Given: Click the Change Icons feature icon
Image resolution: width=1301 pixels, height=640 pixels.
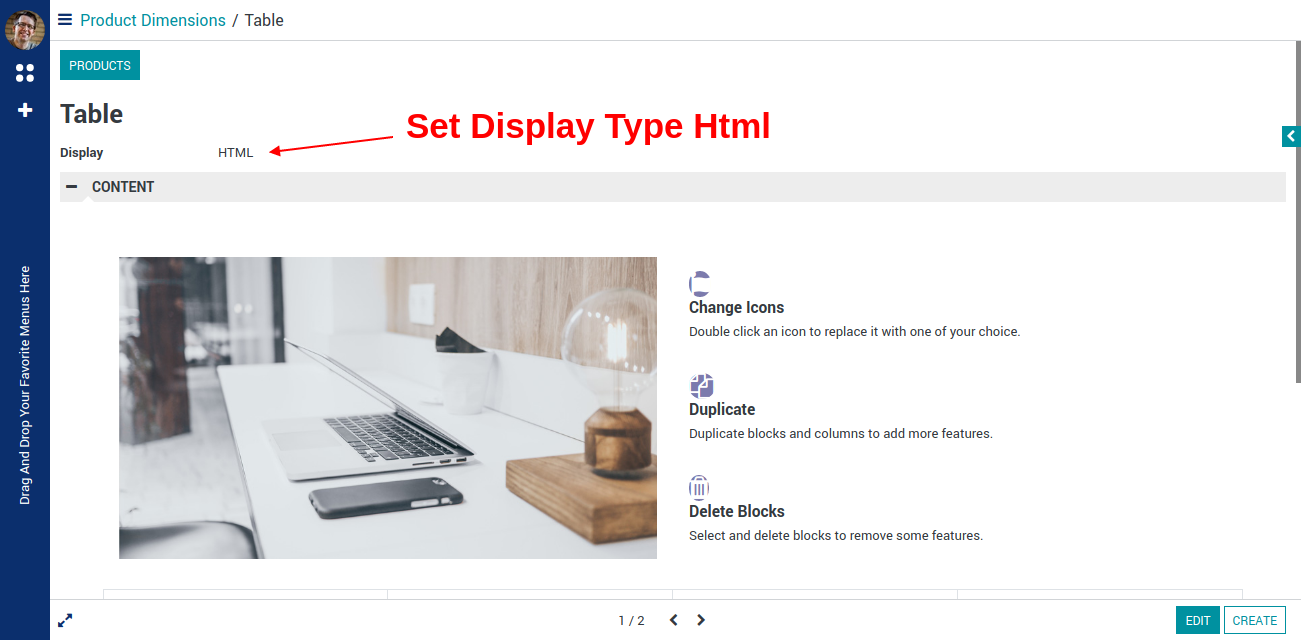Looking at the screenshot, I should (x=700, y=284).
